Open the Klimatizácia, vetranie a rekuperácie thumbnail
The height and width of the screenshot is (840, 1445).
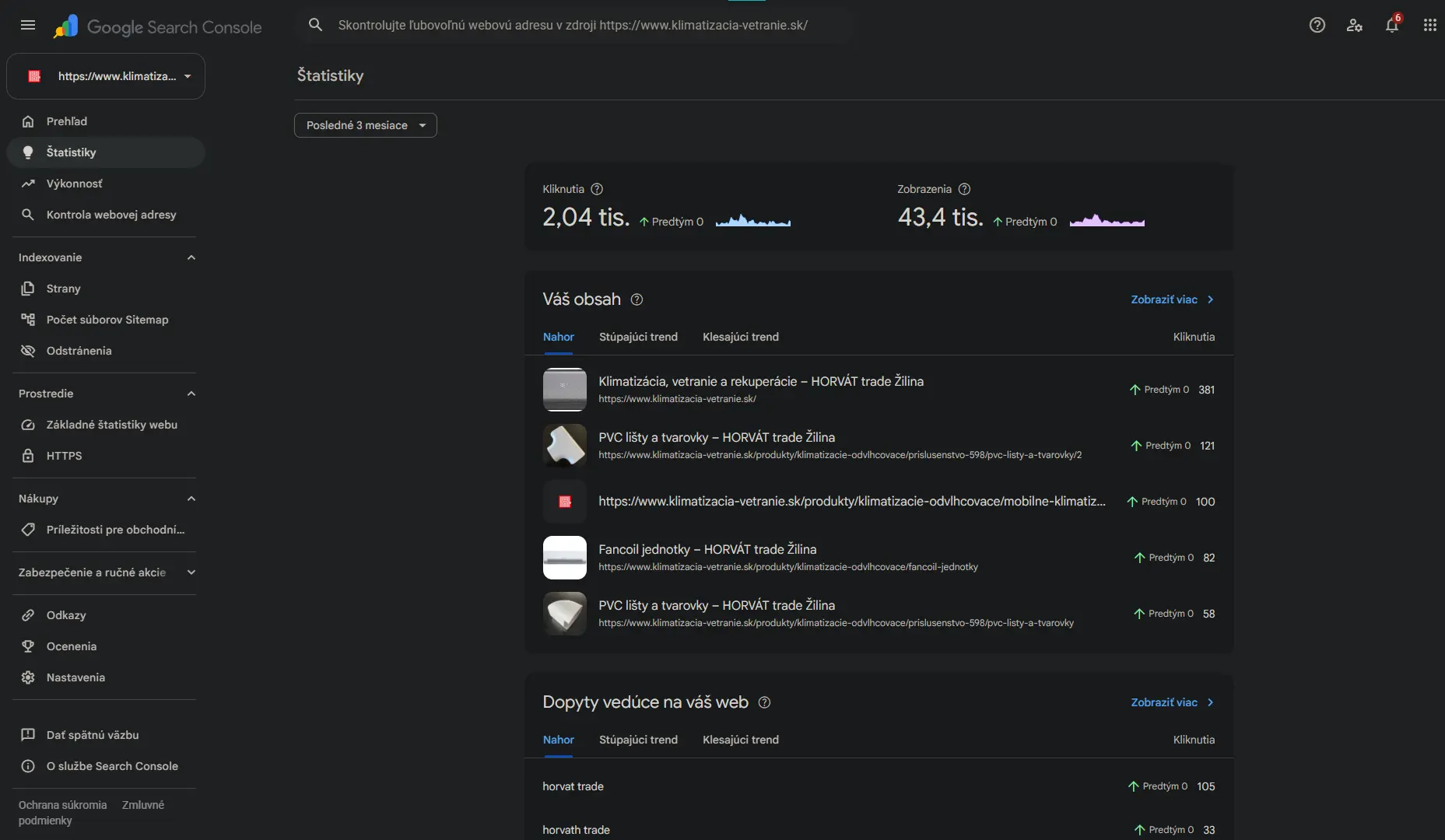565,390
